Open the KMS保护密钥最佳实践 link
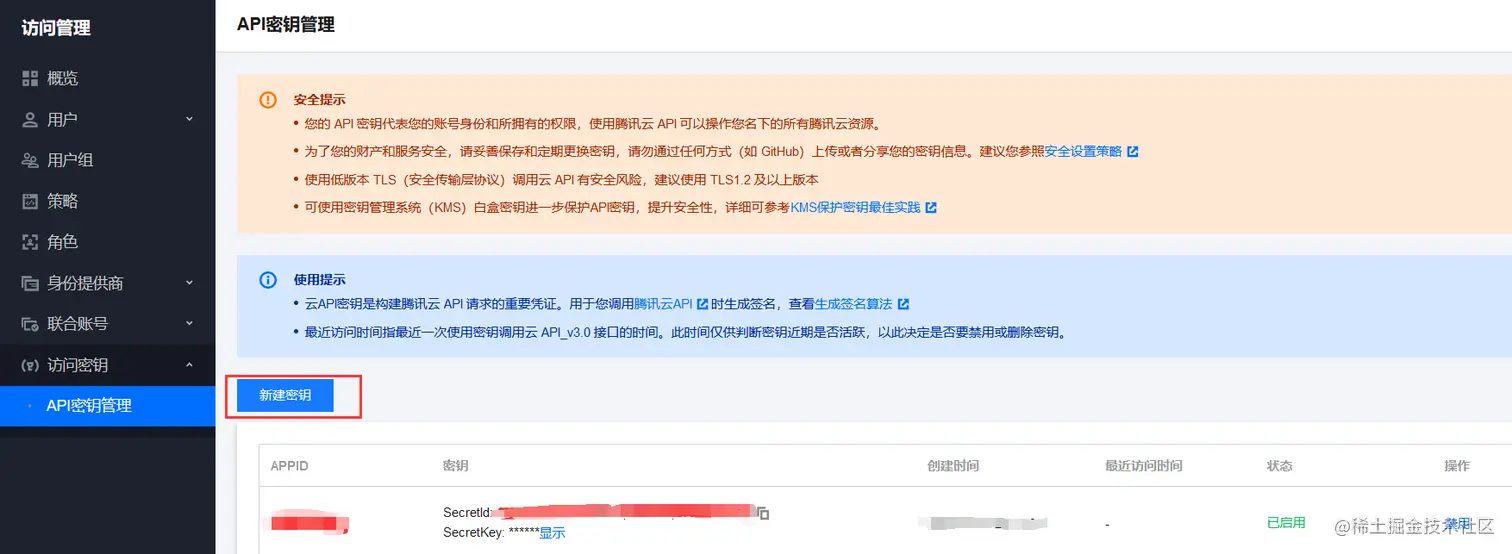The image size is (1512, 554). (x=855, y=208)
